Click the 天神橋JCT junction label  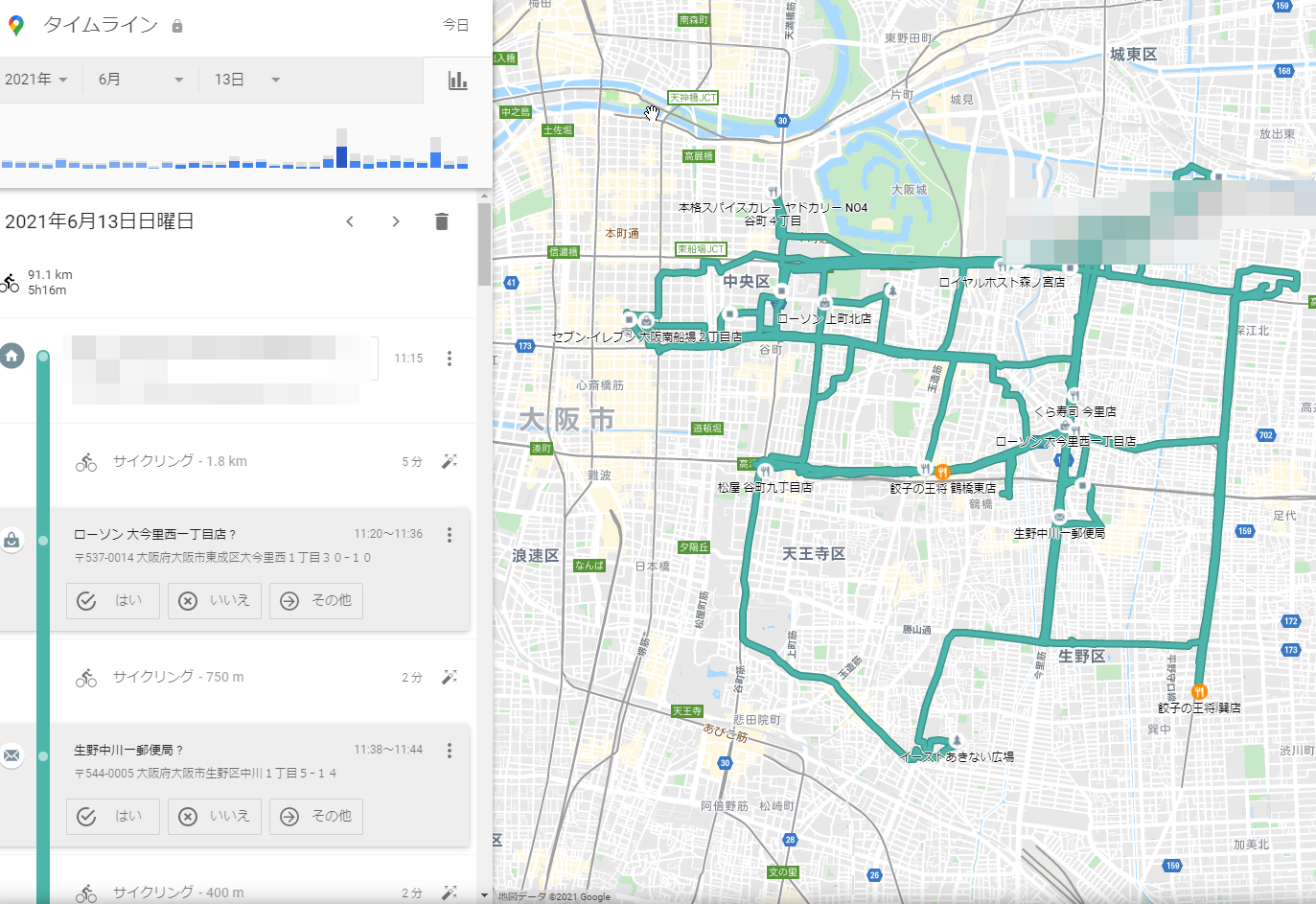coord(693,98)
